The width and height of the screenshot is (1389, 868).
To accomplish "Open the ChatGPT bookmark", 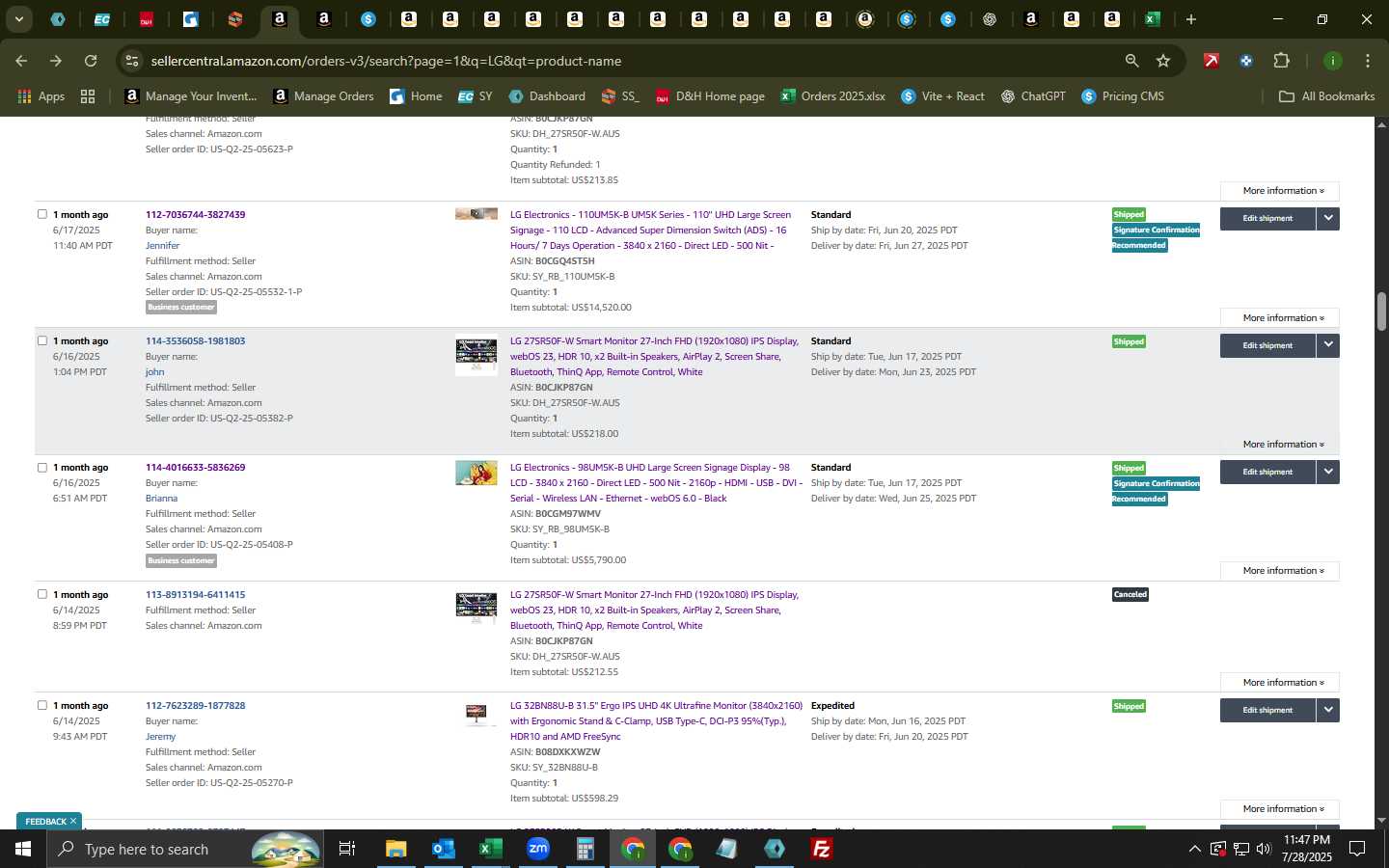I will (x=1033, y=96).
